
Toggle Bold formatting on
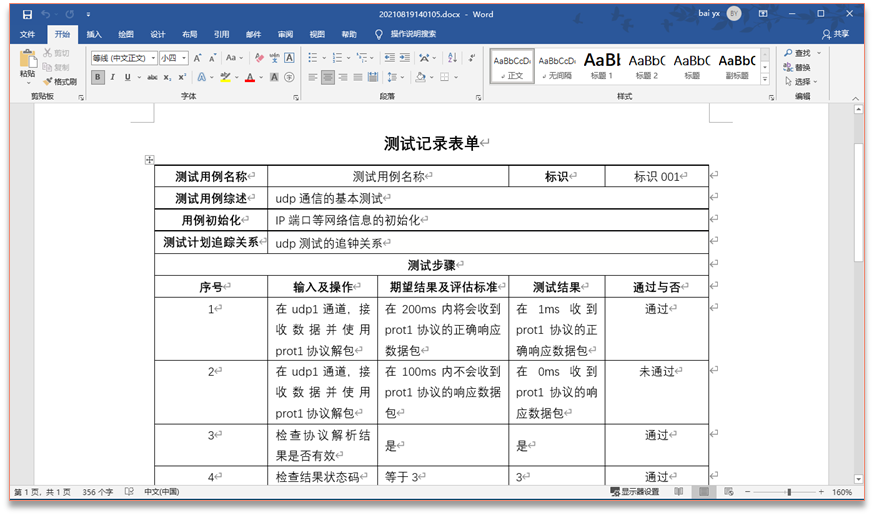coord(98,77)
